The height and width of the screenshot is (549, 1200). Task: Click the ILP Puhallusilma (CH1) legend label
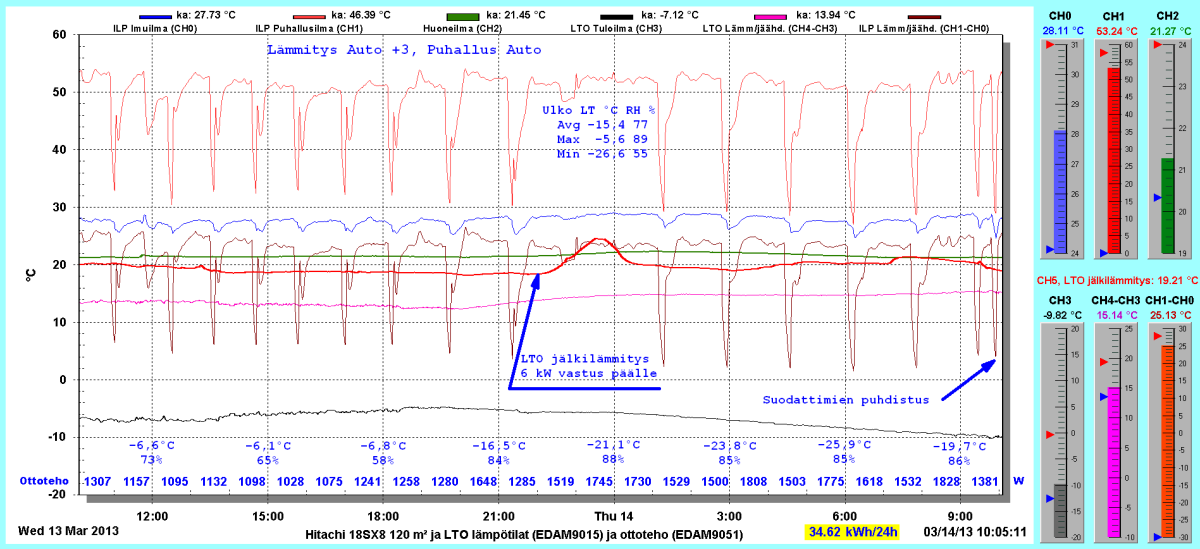coord(309,29)
